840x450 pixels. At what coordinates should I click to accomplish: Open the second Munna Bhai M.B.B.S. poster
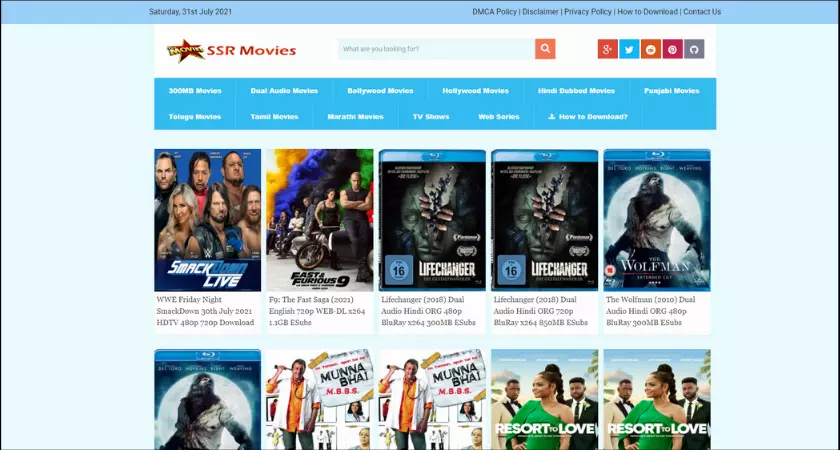pyautogui.click(x=432, y=400)
